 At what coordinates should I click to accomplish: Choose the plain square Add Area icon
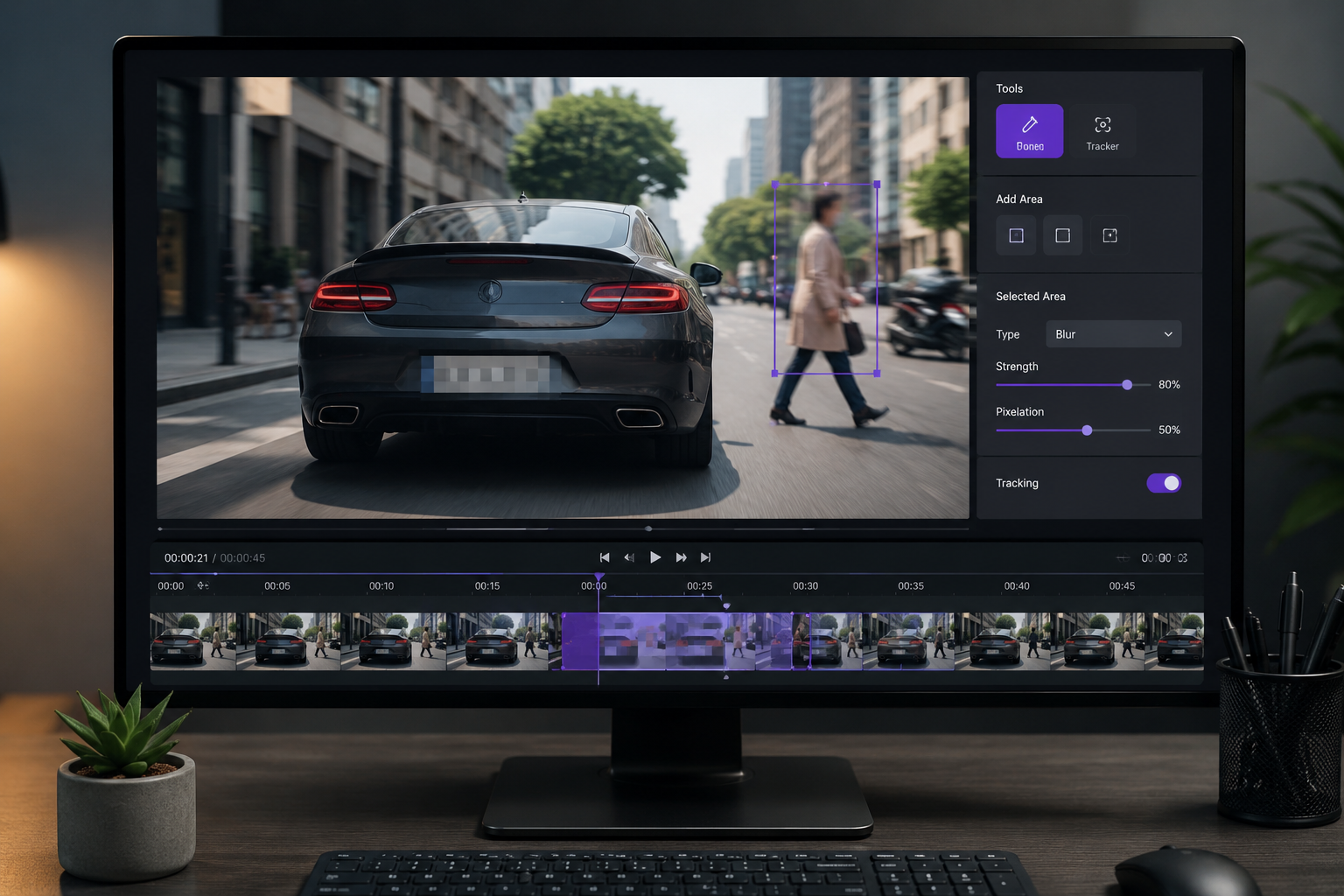(x=1062, y=235)
